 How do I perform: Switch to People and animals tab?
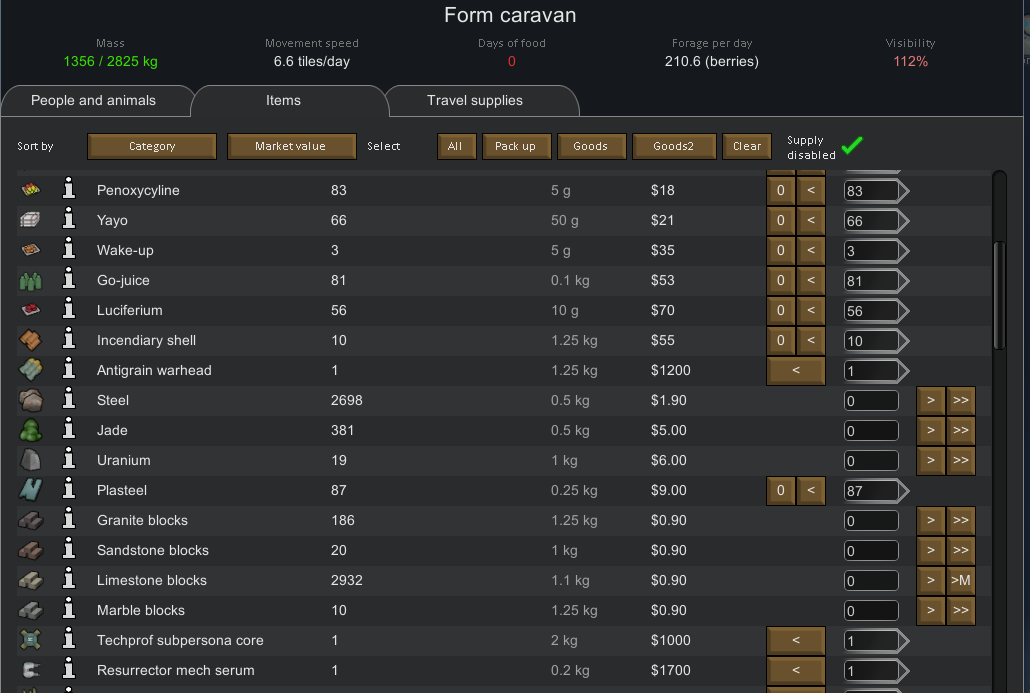93,101
